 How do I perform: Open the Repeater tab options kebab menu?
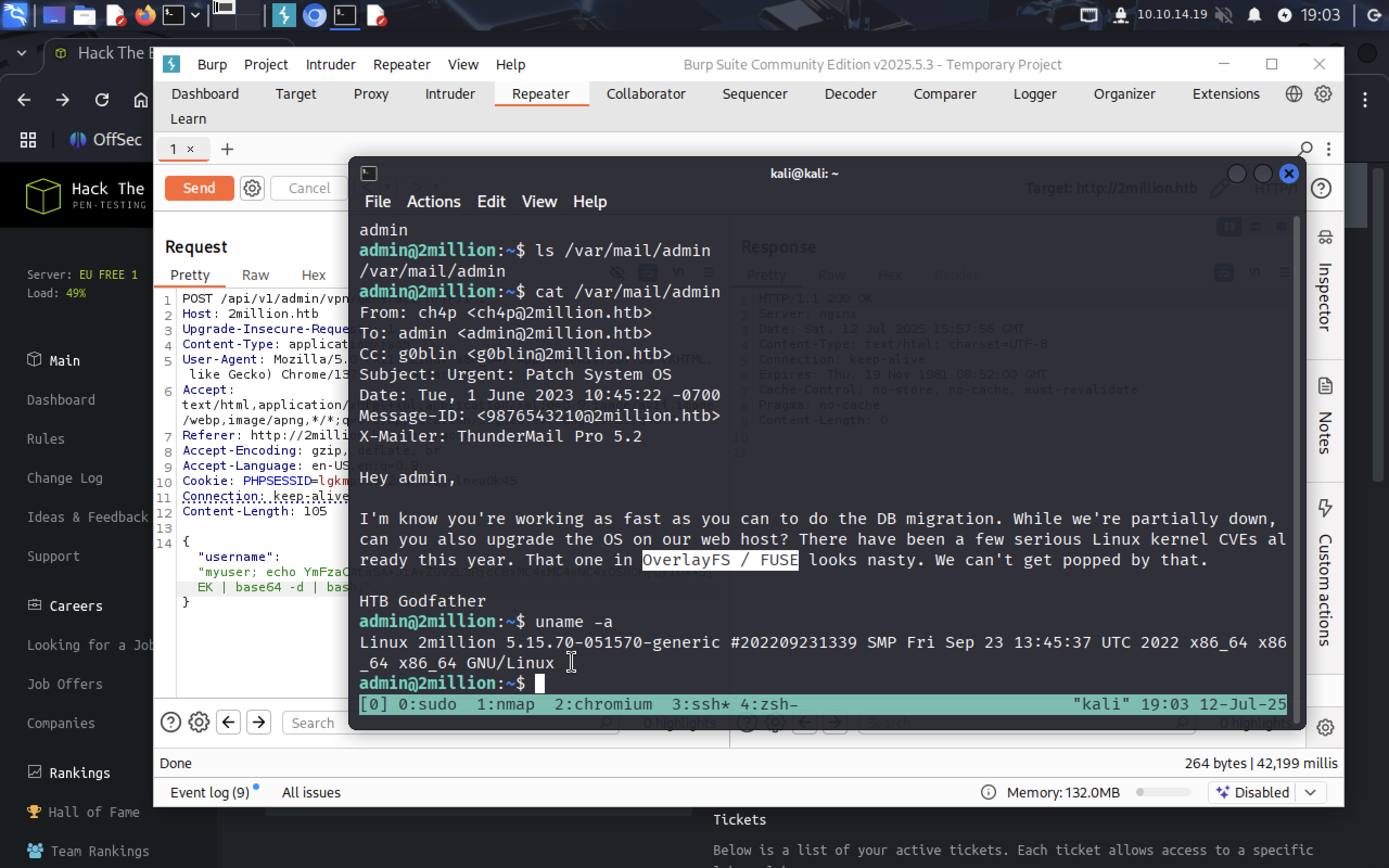pos(1329,149)
